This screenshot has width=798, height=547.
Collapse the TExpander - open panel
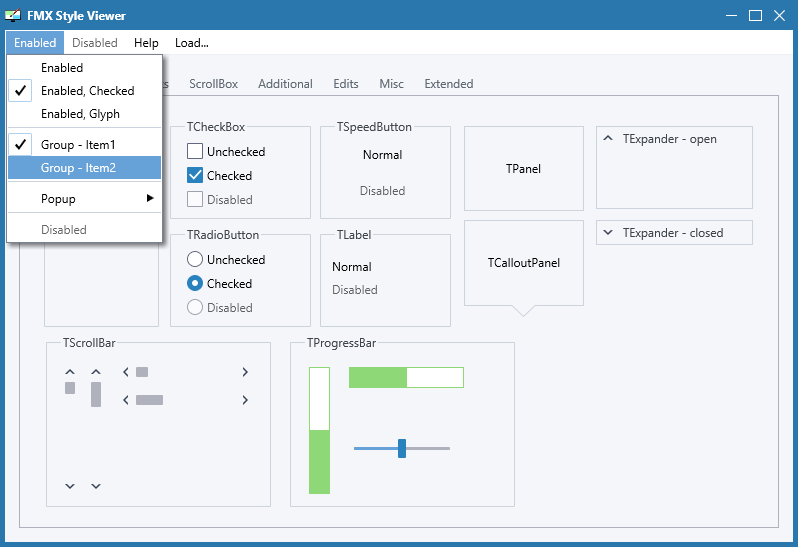[608, 138]
